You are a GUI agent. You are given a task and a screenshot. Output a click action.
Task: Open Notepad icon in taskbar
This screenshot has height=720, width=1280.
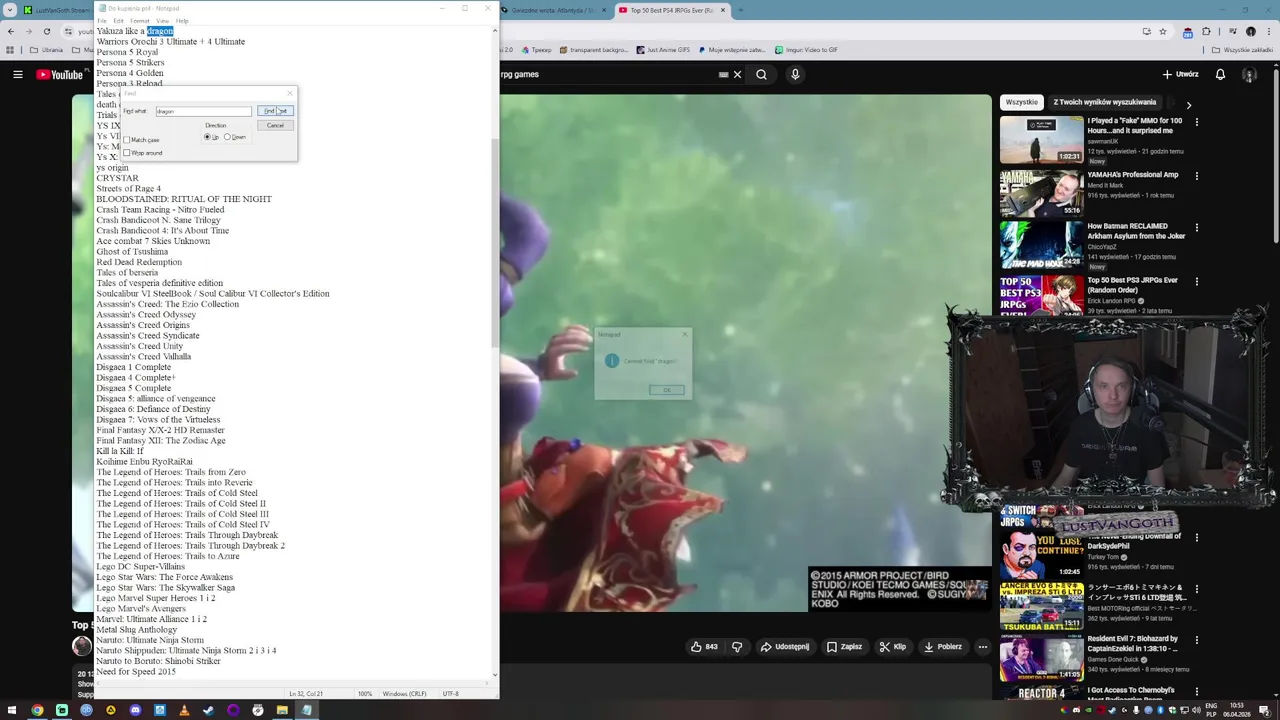(306, 710)
